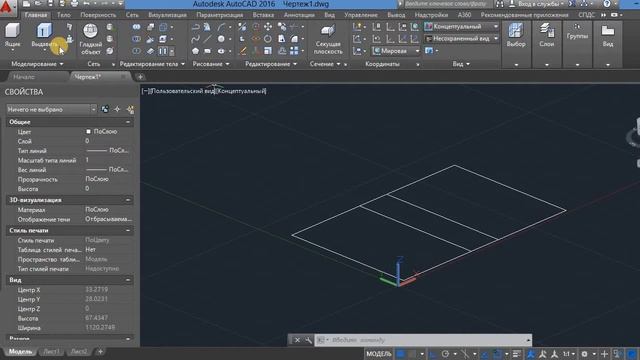
Task: Open the Layers (Слои) panel button
Action: 547,35
